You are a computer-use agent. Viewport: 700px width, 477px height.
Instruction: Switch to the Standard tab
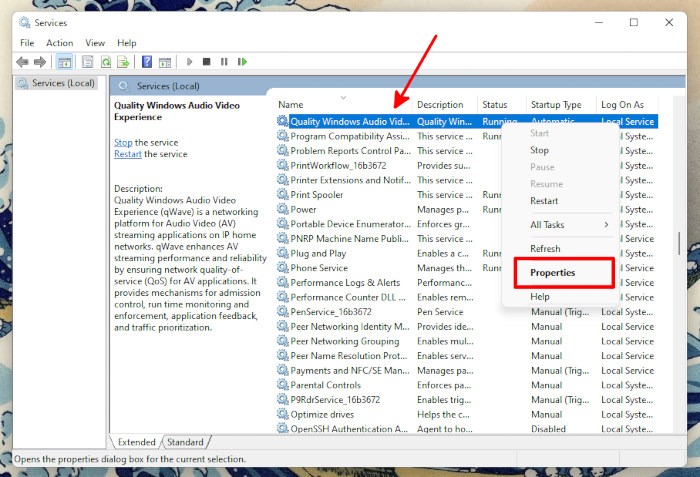point(185,442)
